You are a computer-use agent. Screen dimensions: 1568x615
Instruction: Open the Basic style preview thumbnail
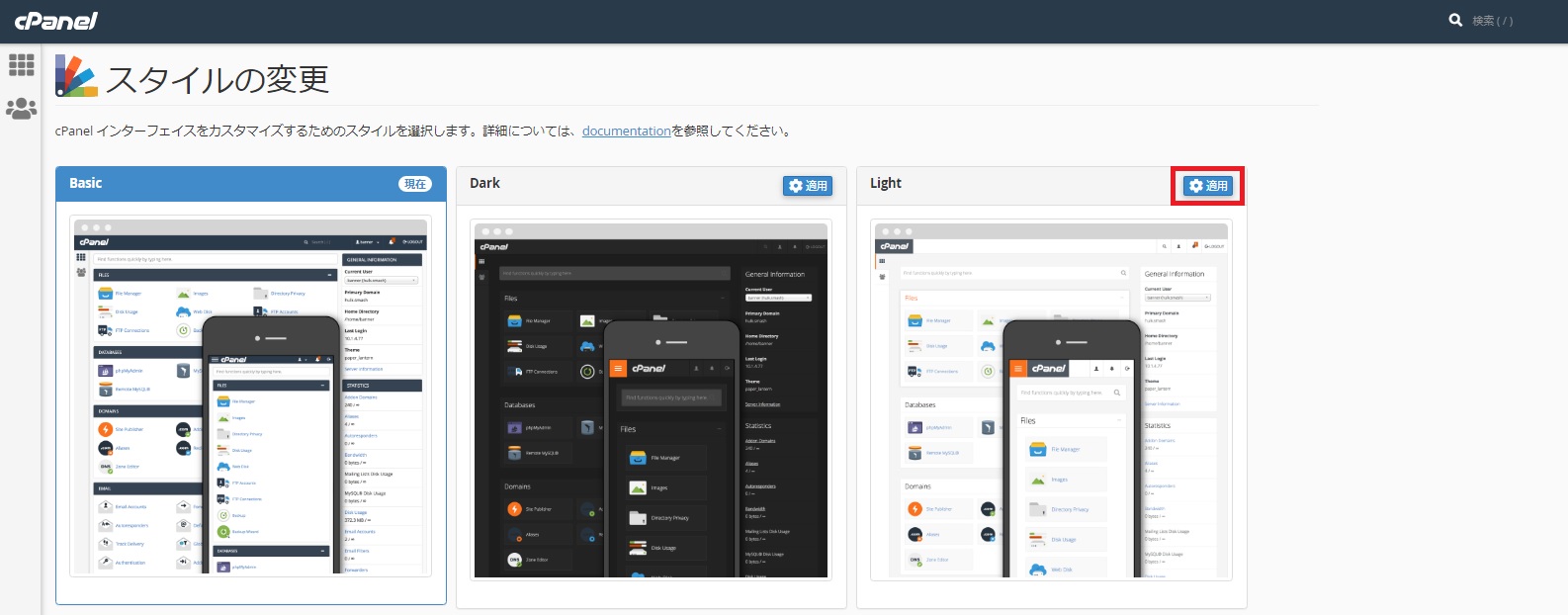click(251, 397)
